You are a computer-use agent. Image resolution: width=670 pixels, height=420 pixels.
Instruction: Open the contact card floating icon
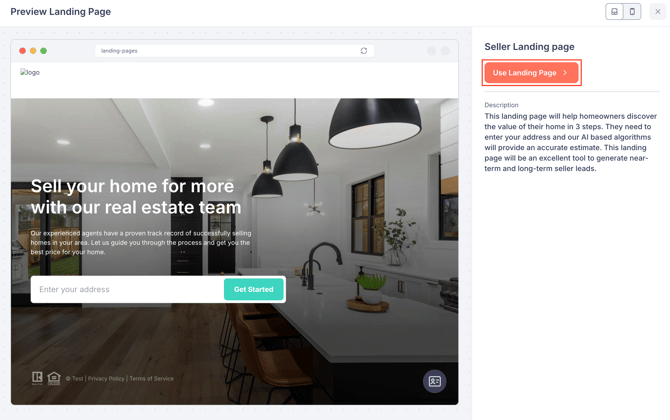point(435,381)
